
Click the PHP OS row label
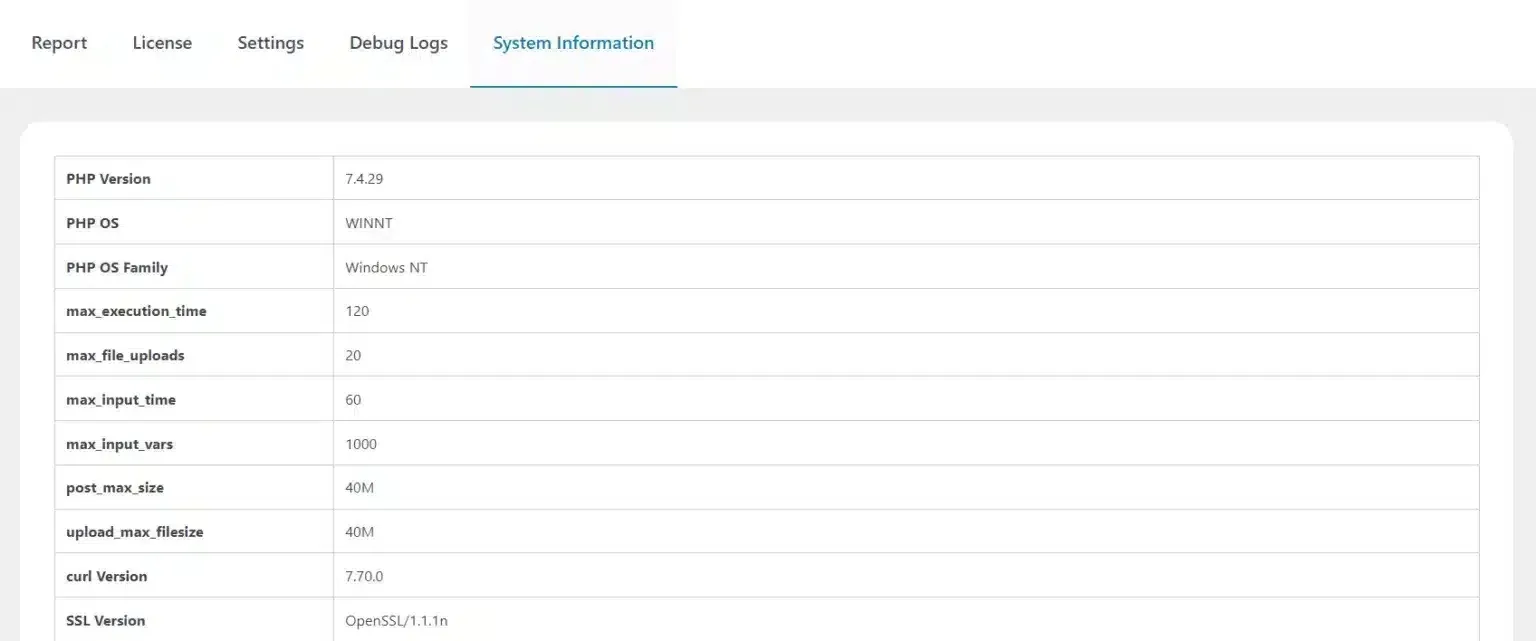(92, 222)
